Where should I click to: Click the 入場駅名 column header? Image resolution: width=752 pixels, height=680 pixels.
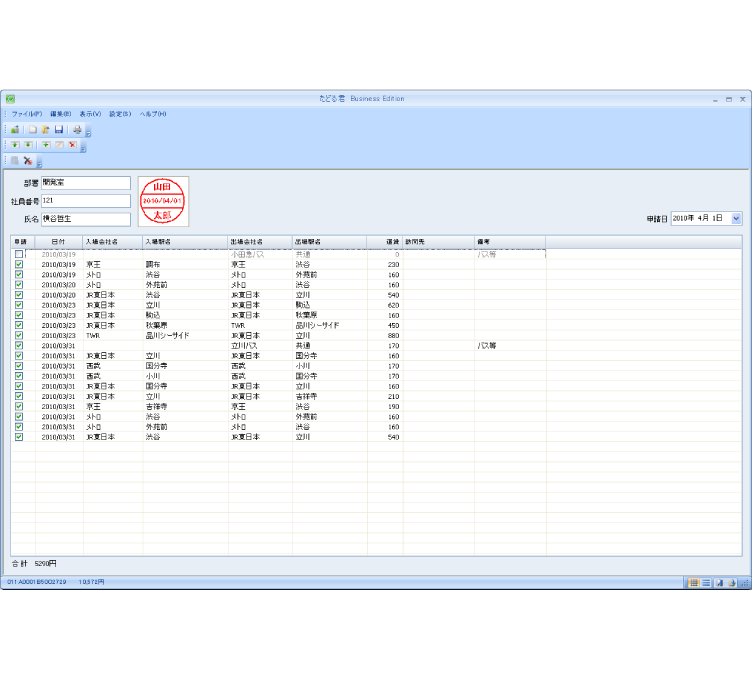click(185, 242)
